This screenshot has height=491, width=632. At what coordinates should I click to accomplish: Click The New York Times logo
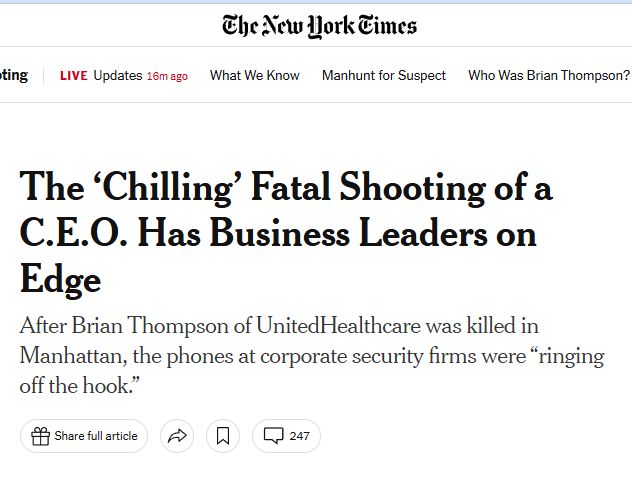[x=319, y=25]
